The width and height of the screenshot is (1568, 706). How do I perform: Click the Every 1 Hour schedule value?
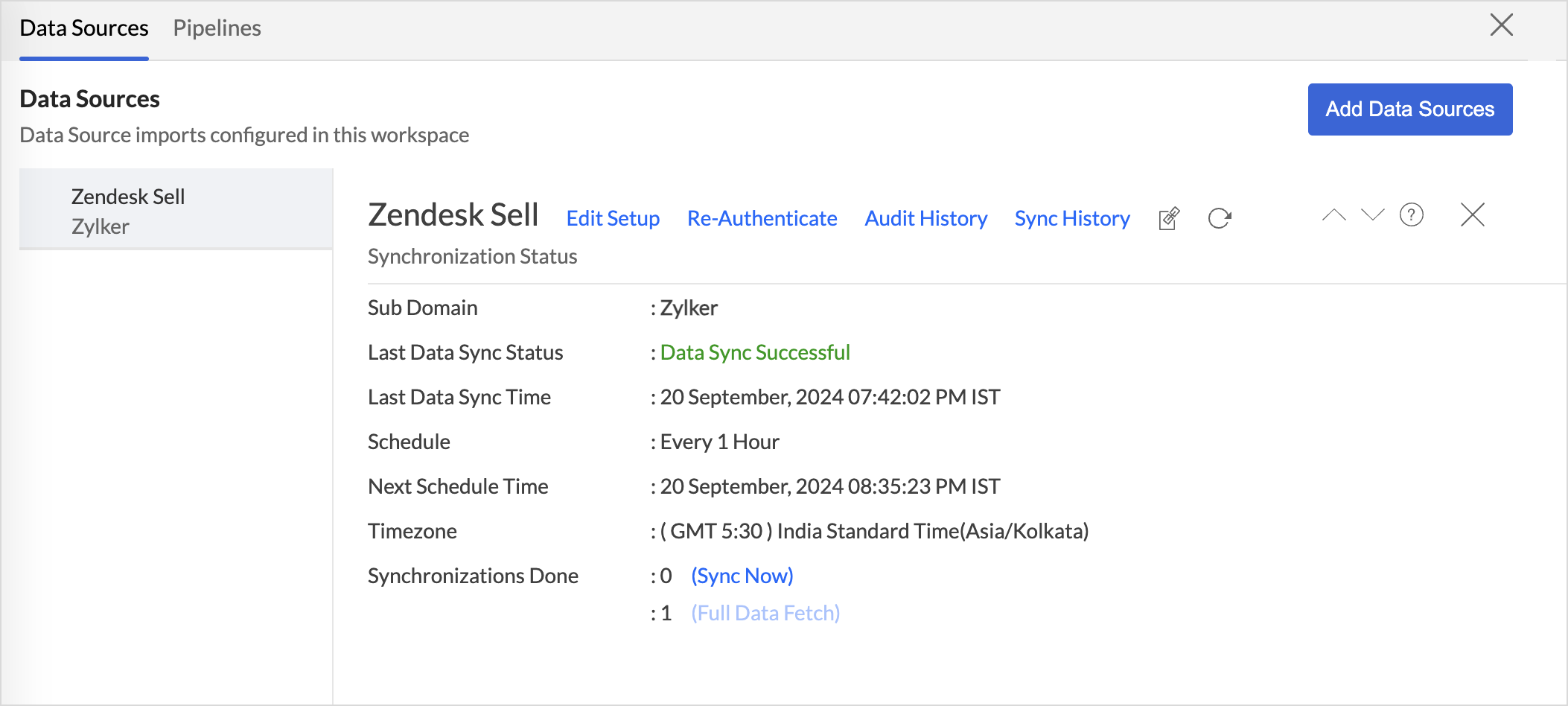click(x=719, y=442)
